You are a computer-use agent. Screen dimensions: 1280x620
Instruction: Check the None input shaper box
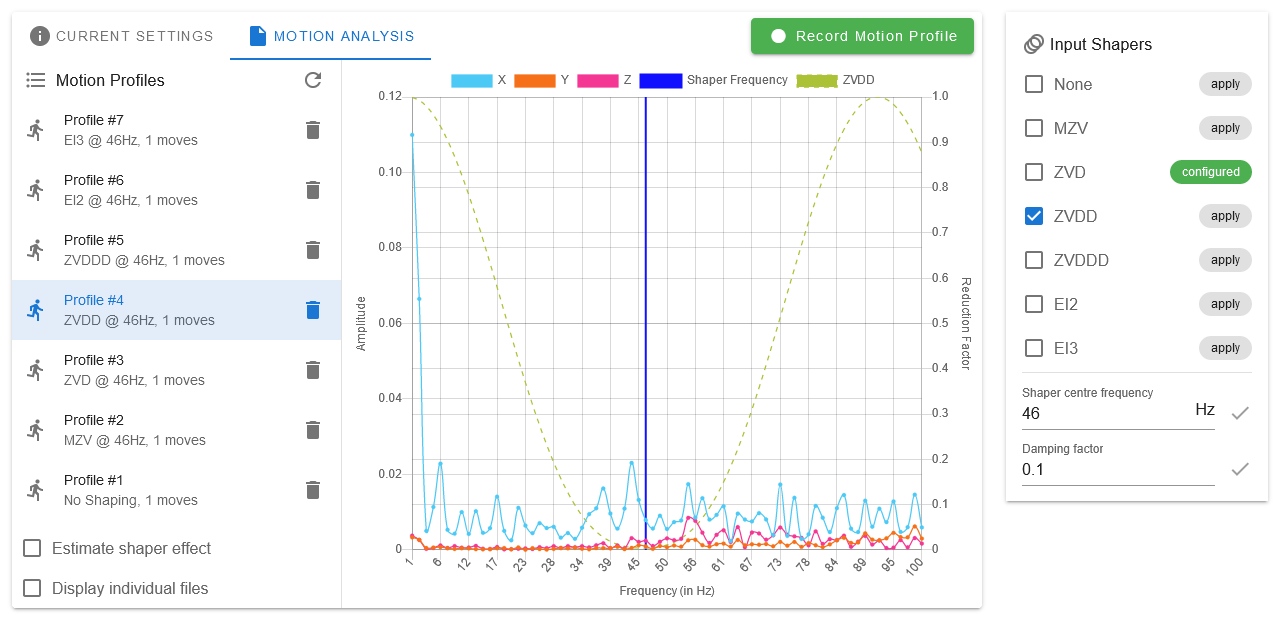tap(1034, 84)
